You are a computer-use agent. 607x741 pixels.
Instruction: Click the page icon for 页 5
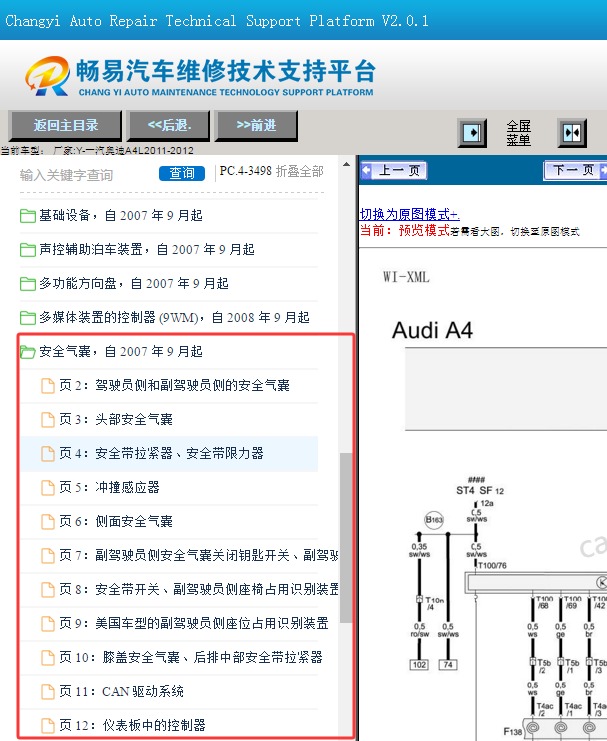click(47, 488)
